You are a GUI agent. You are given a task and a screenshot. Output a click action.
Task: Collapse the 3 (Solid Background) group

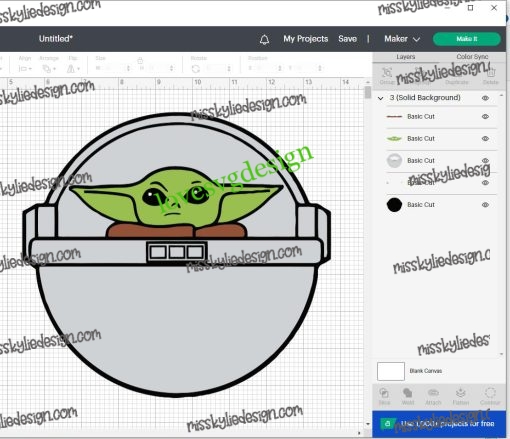tap(380, 98)
